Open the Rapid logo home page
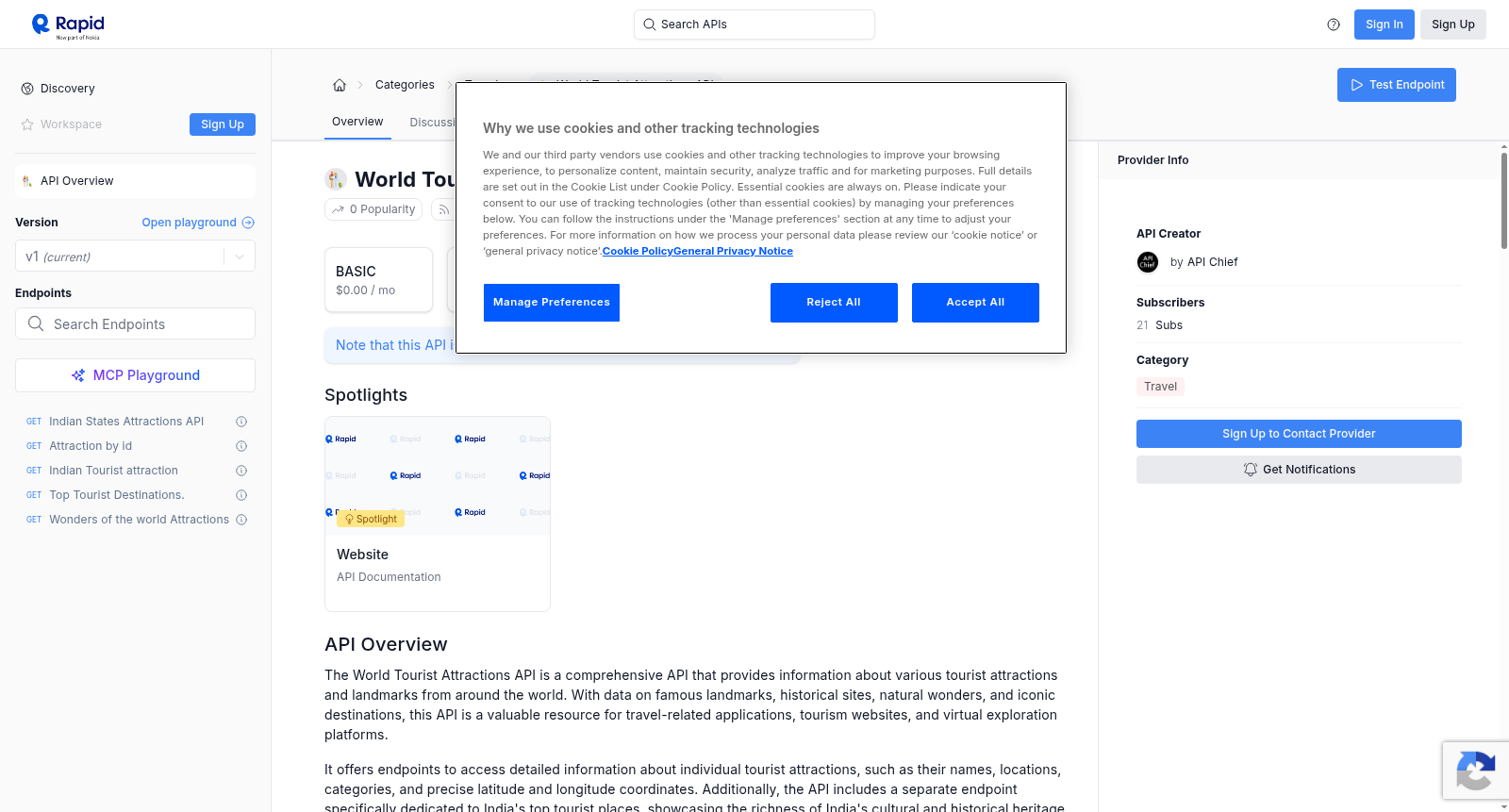Screen dimensions: 1509x812 (68, 25)
